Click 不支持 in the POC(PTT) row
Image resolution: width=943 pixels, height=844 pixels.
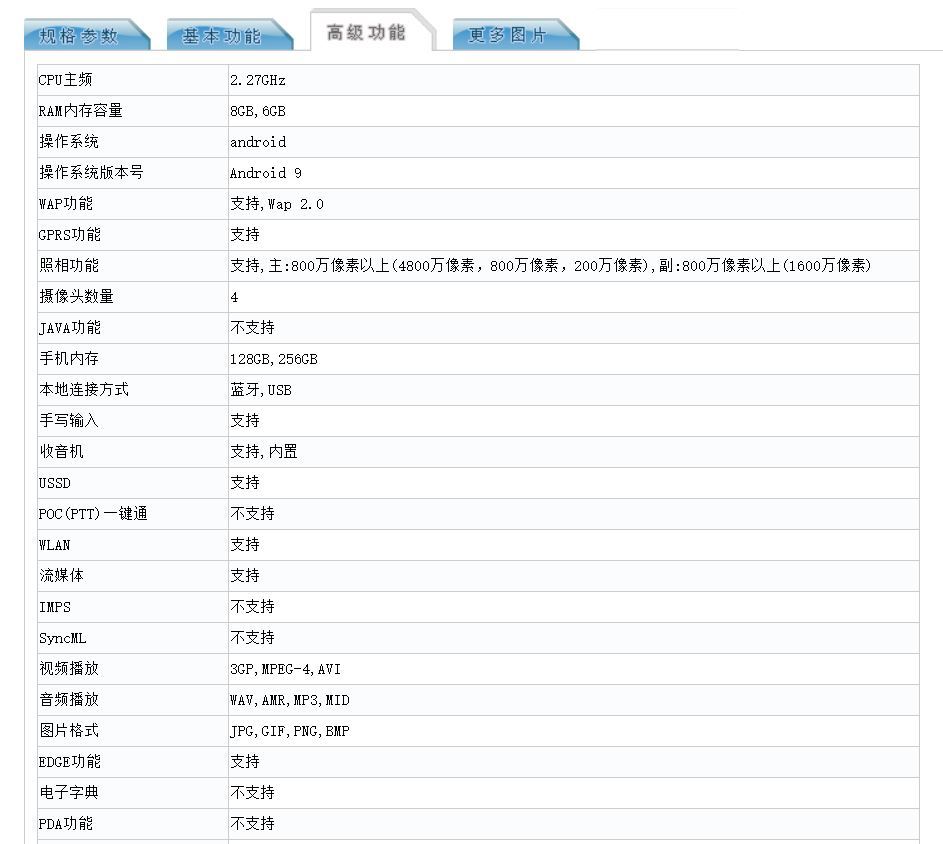pyautogui.click(x=252, y=514)
